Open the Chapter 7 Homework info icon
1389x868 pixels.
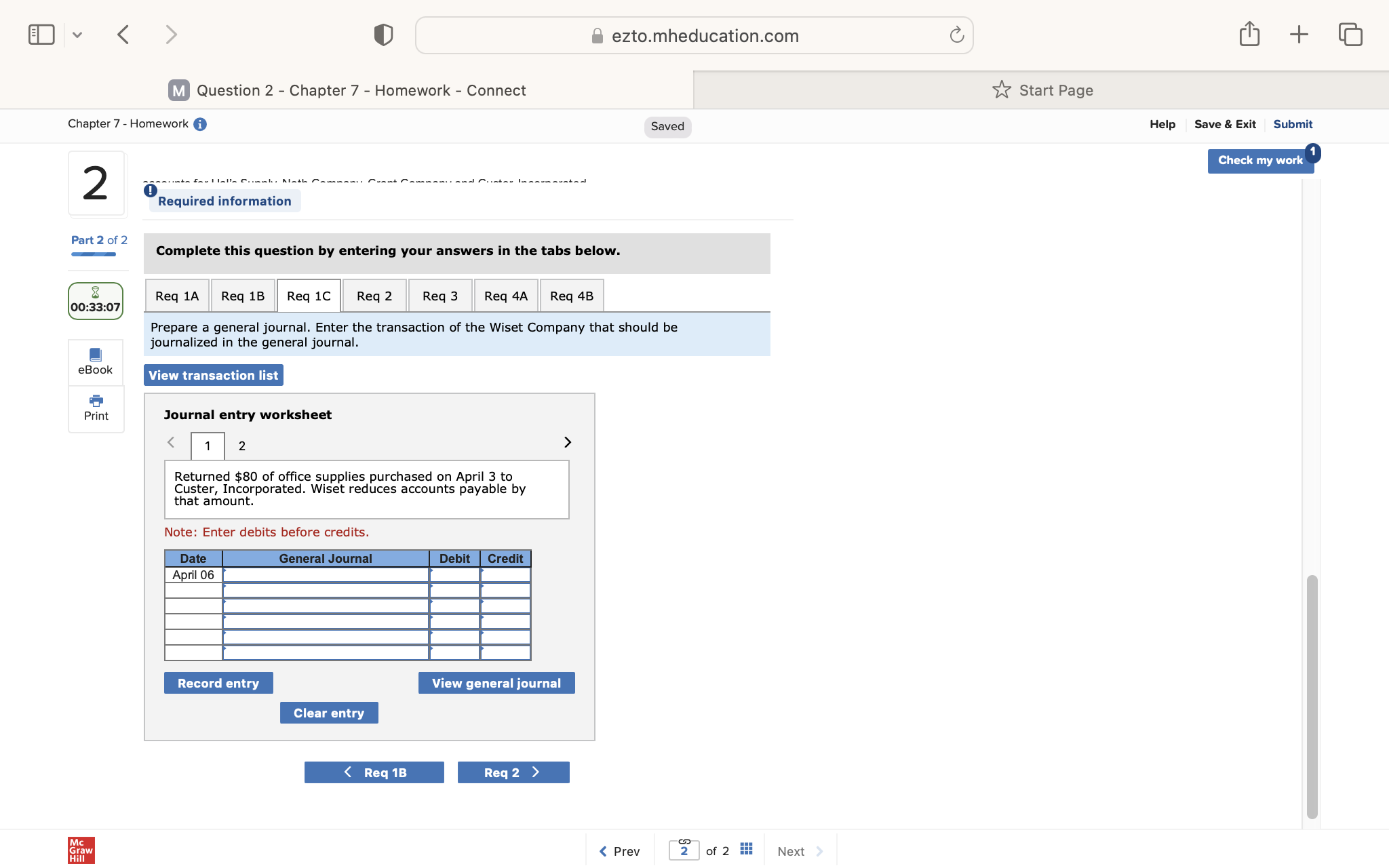(199, 124)
